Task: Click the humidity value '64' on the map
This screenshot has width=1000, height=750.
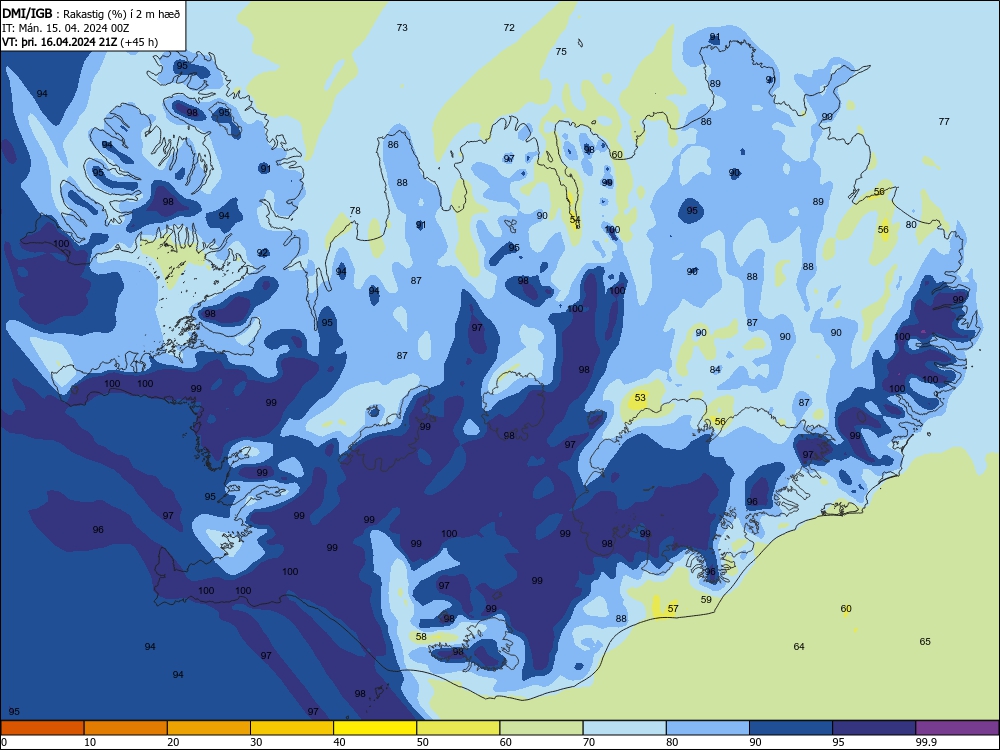Action: 799,647
